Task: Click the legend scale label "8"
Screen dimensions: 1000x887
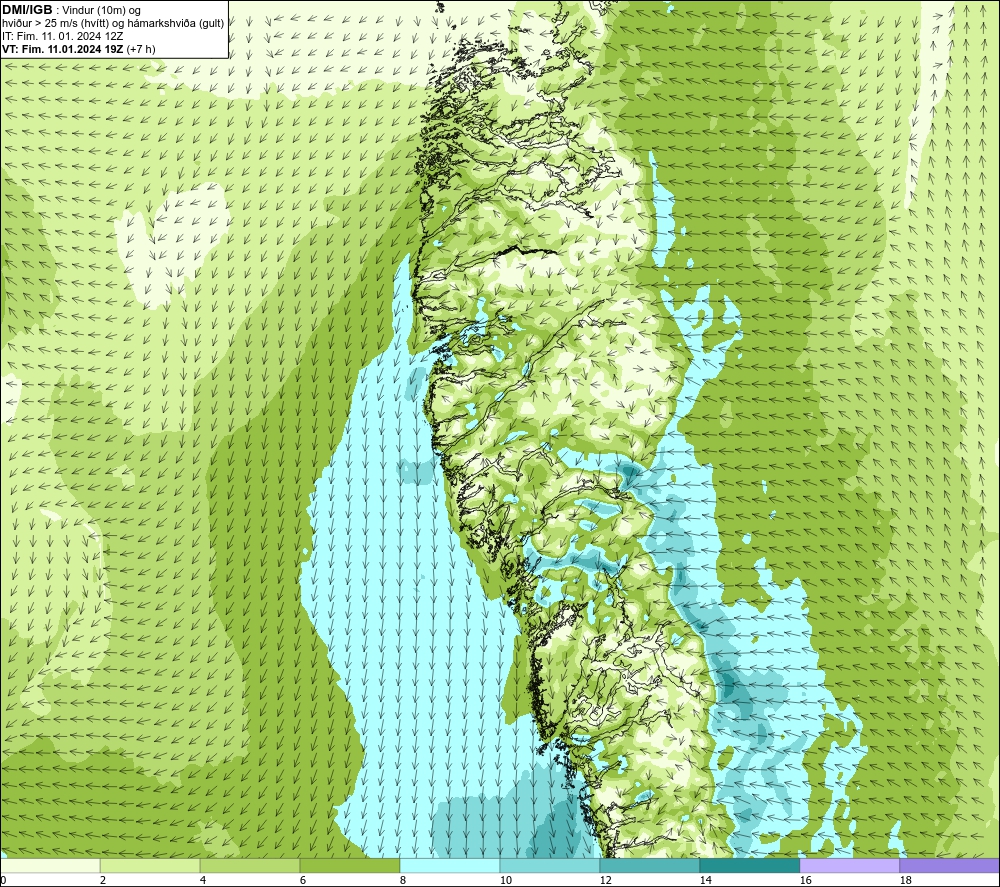Action: pyautogui.click(x=403, y=880)
